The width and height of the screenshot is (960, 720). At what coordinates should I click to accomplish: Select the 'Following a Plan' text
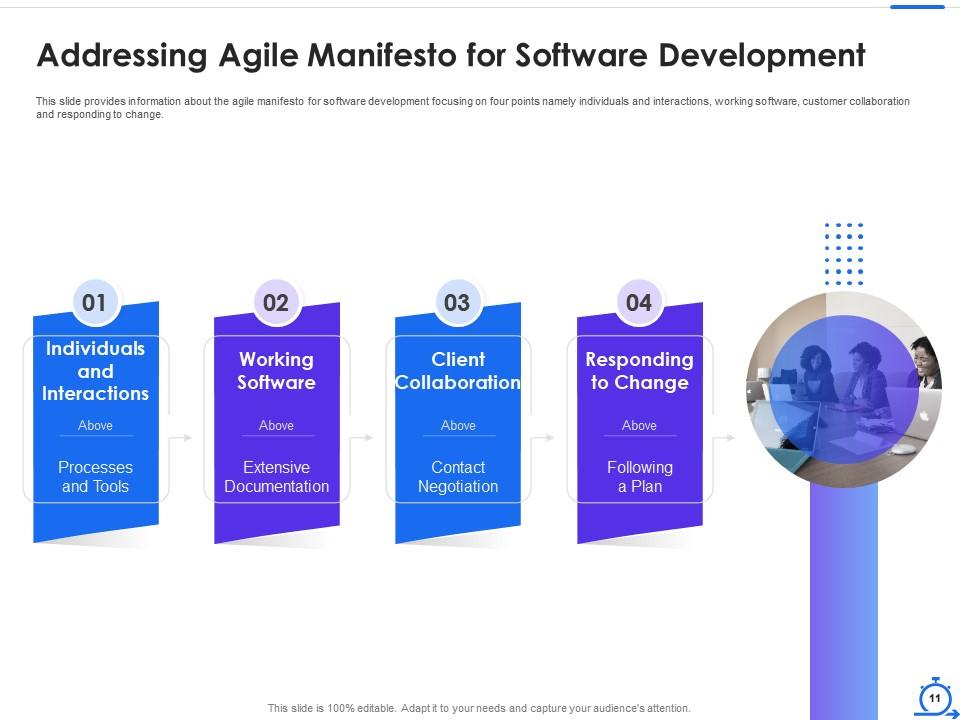point(639,477)
